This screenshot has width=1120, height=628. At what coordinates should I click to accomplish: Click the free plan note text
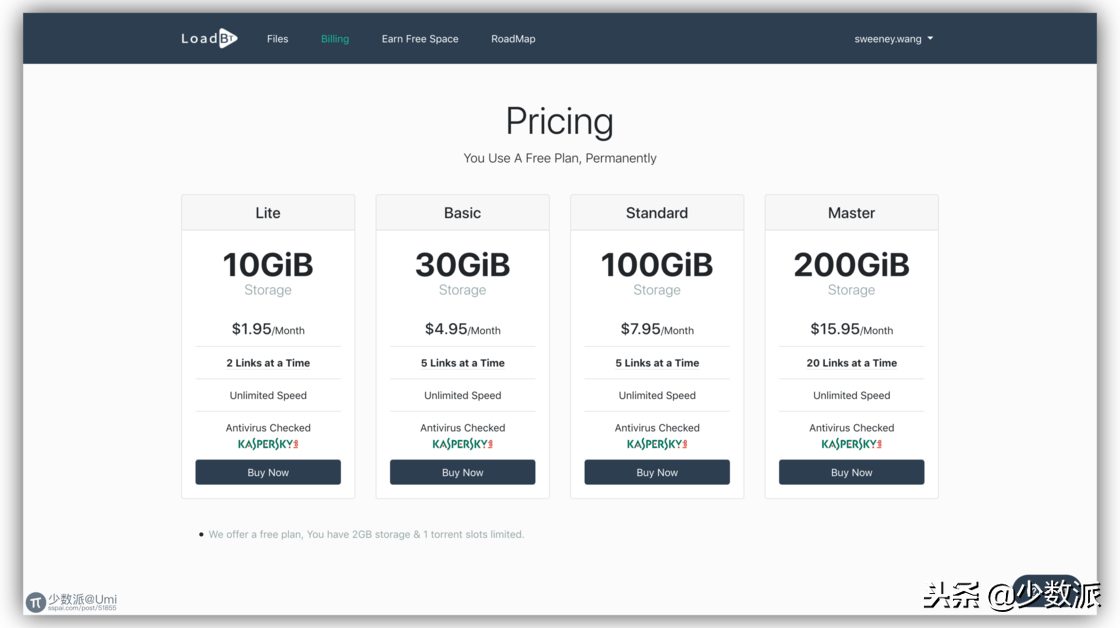click(366, 534)
